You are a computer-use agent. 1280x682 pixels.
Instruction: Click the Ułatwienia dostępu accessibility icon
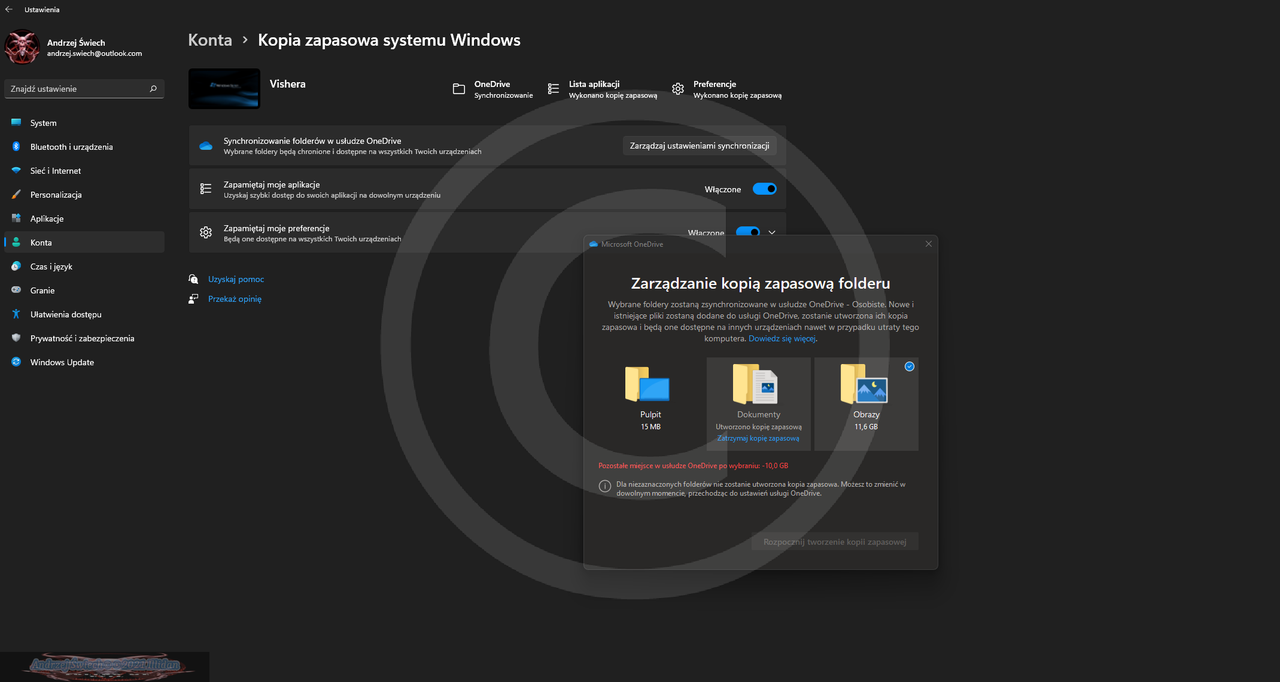pos(16,315)
